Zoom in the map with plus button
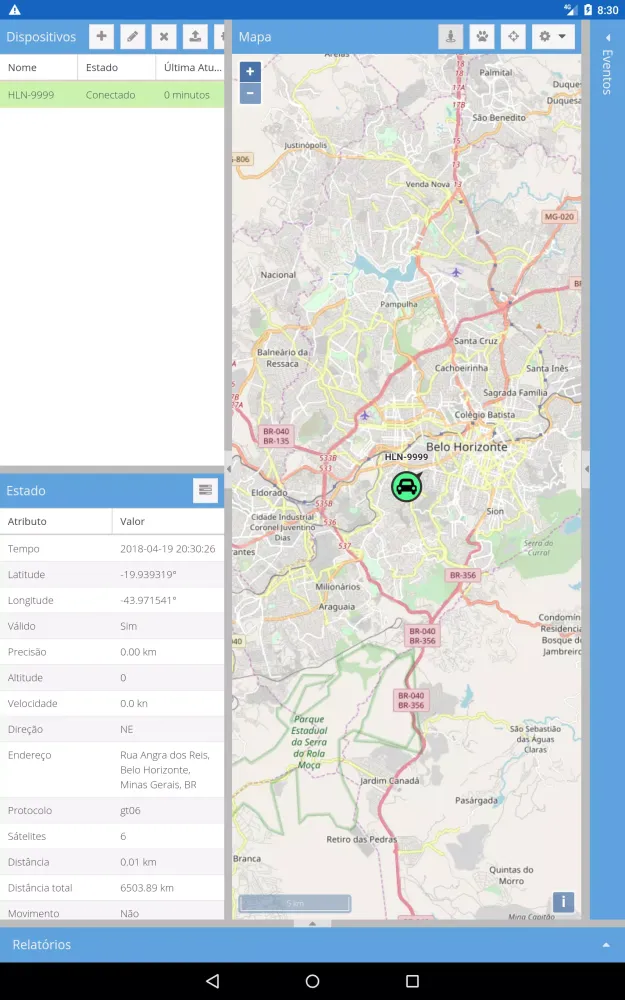Viewport: 625px width, 1000px height. pos(250,72)
